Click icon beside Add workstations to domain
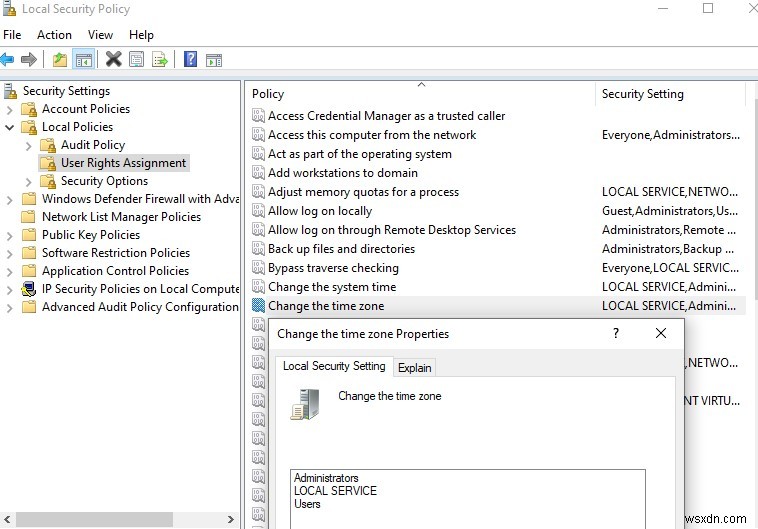 click(259, 173)
